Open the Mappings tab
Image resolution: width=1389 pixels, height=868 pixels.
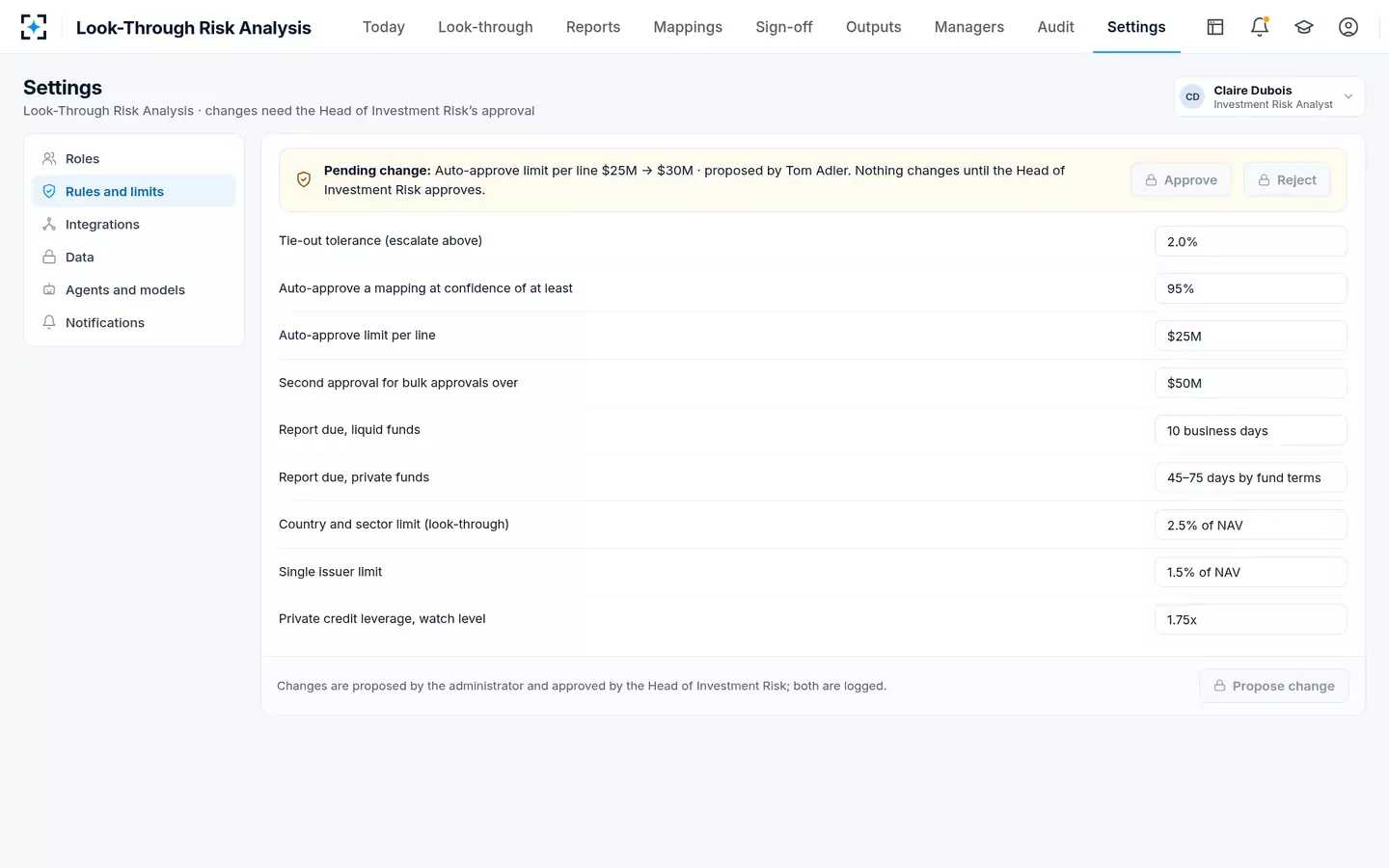click(x=688, y=27)
